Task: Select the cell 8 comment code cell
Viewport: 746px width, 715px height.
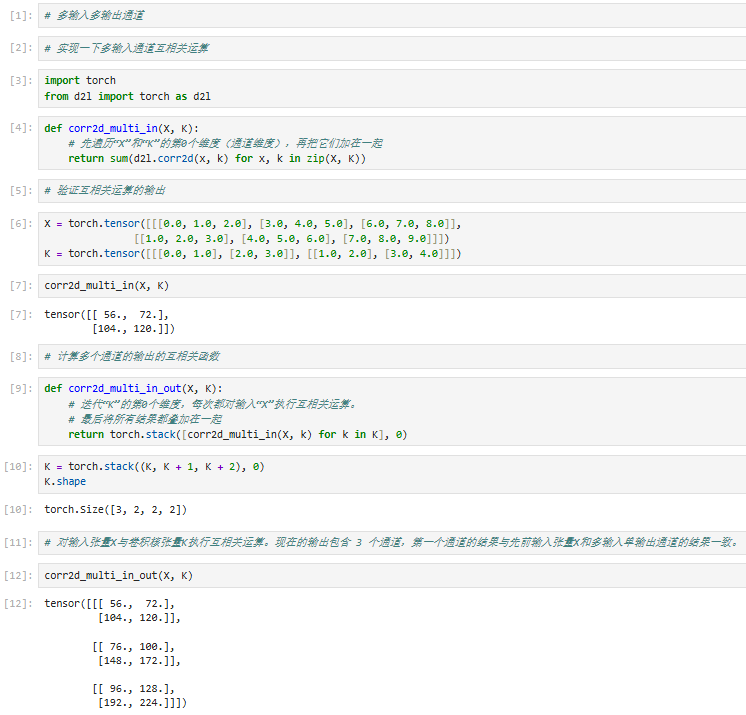Action: point(392,357)
